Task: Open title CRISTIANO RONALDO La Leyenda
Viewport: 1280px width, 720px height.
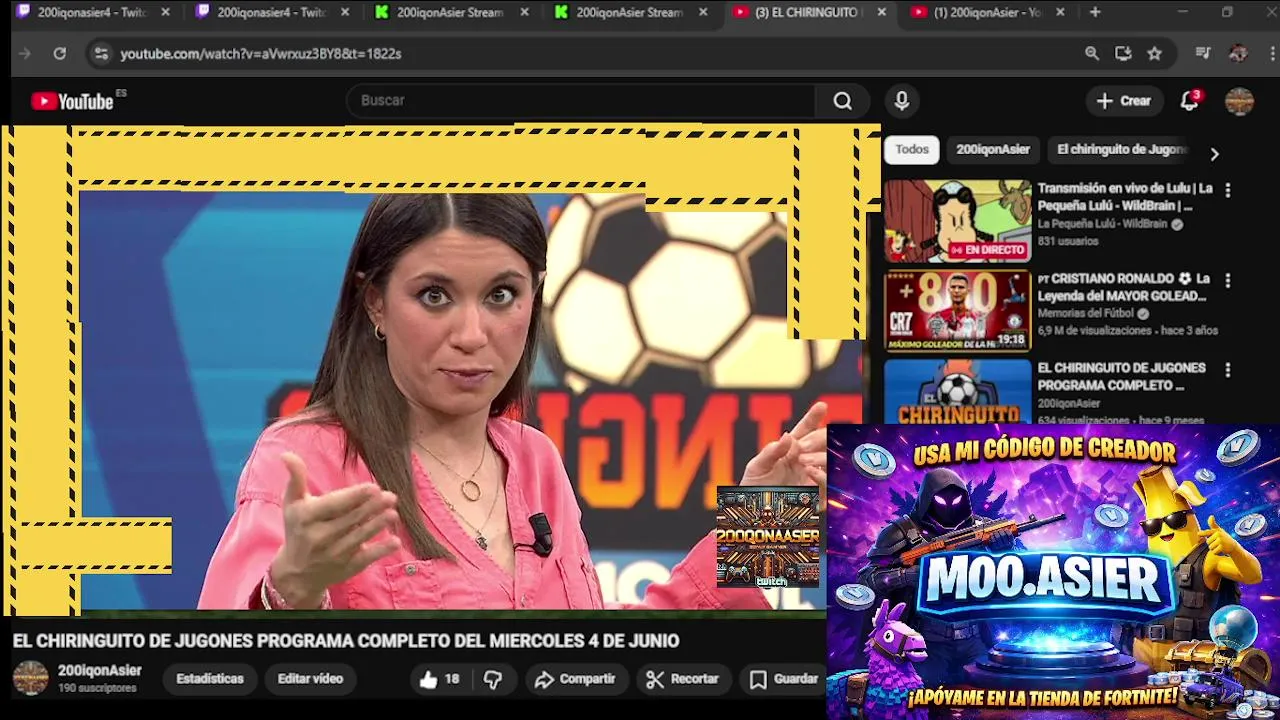Action: pyautogui.click(x=1123, y=287)
